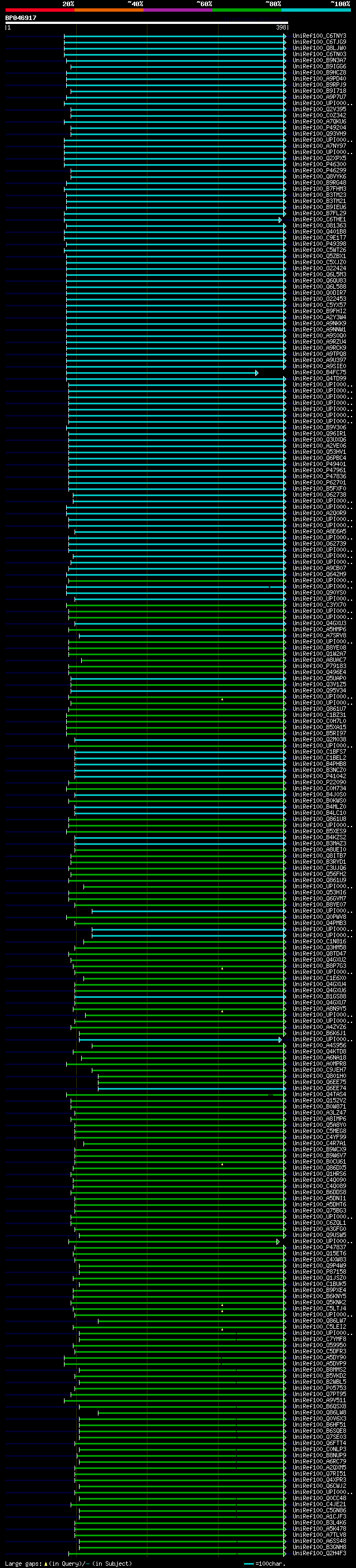Open hit UniRef100_Q8LJW0
The height and width of the screenshot is (1568, 356).
click(x=319, y=48)
